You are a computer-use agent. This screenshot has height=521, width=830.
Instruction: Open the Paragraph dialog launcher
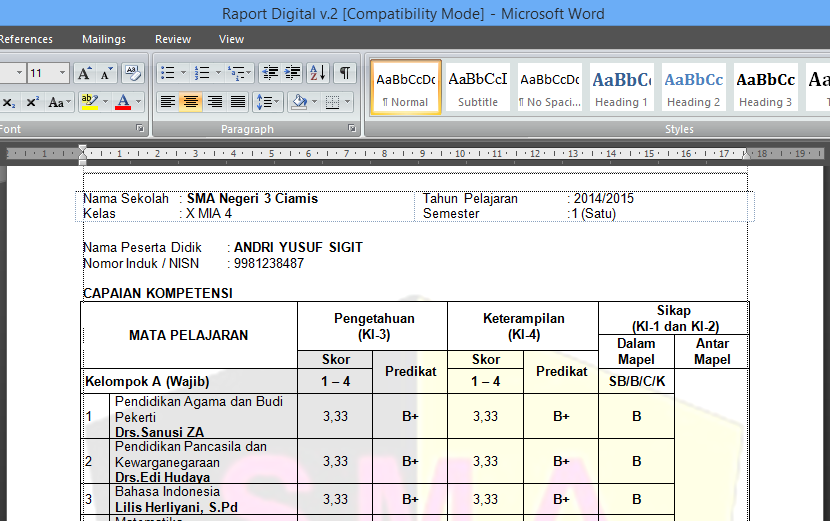pos(351,128)
